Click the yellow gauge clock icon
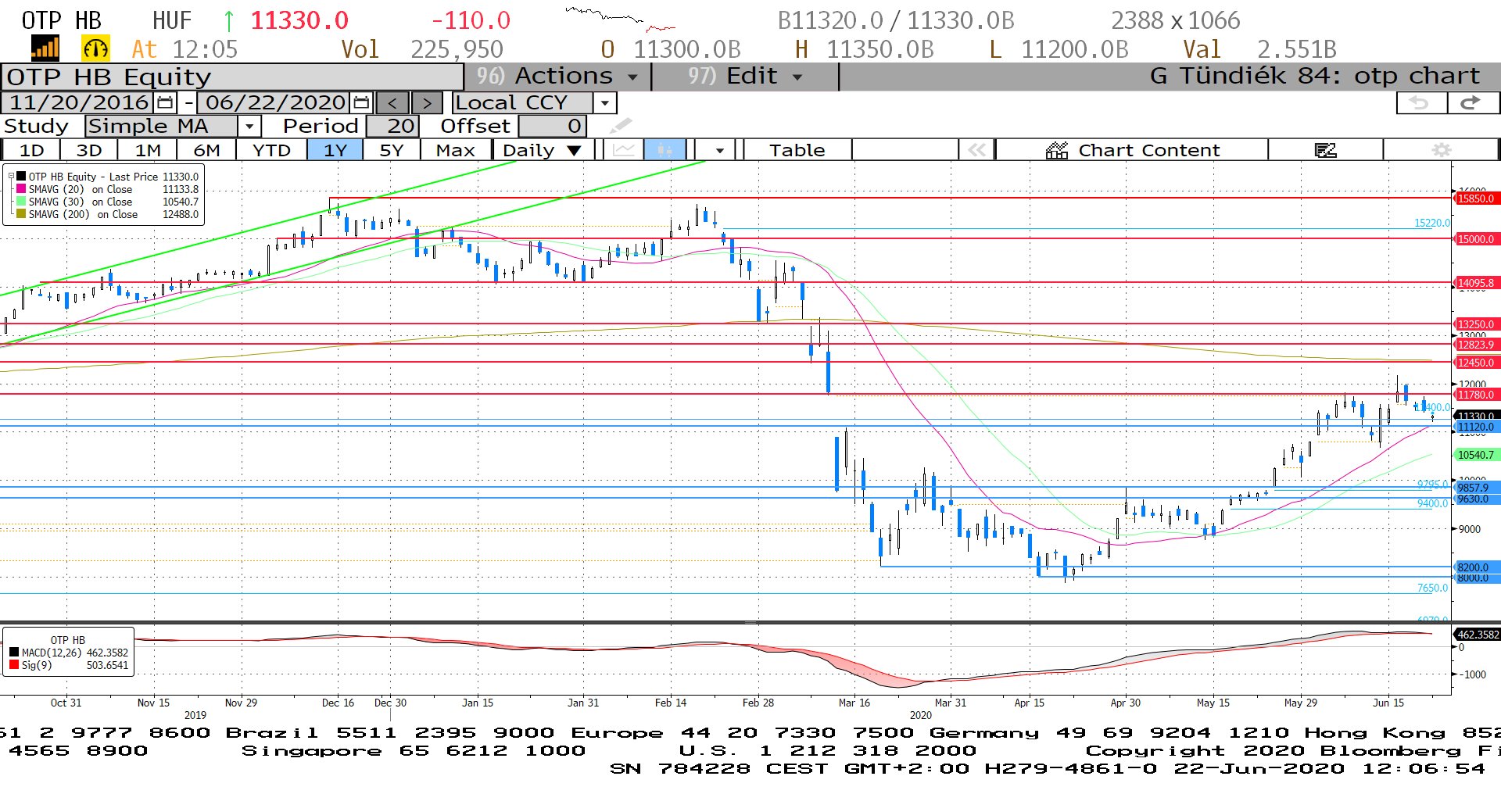The height and width of the screenshot is (812, 1501). coord(95,48)
